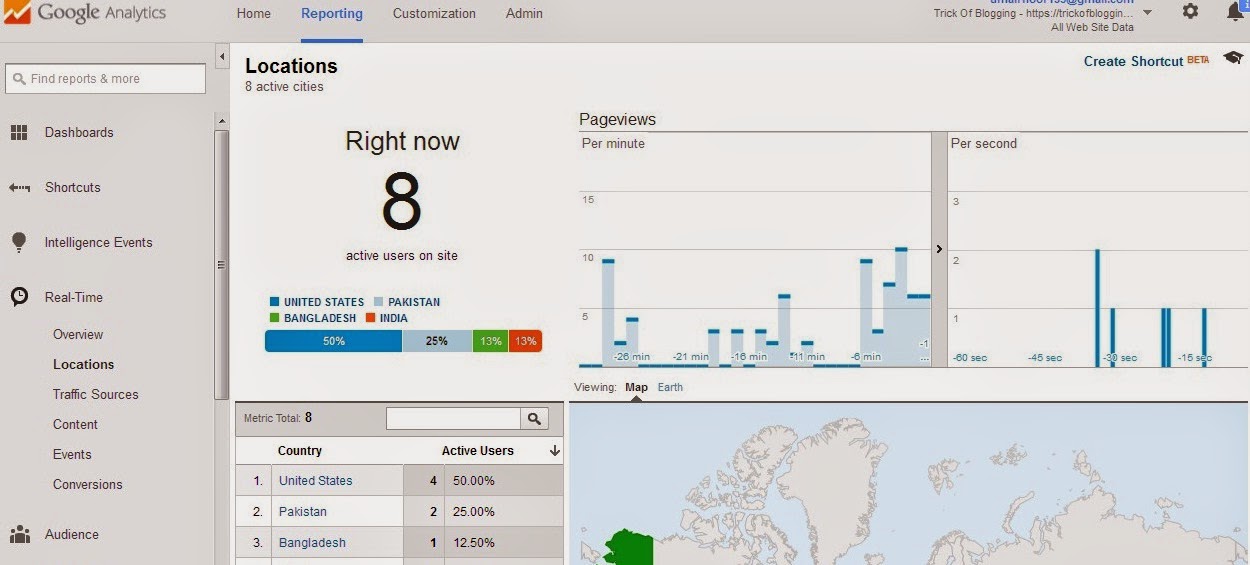Viewport: 1250px width, 565px height.
Task: Click Create Shortcut link
Action: tap(1134, 61)
